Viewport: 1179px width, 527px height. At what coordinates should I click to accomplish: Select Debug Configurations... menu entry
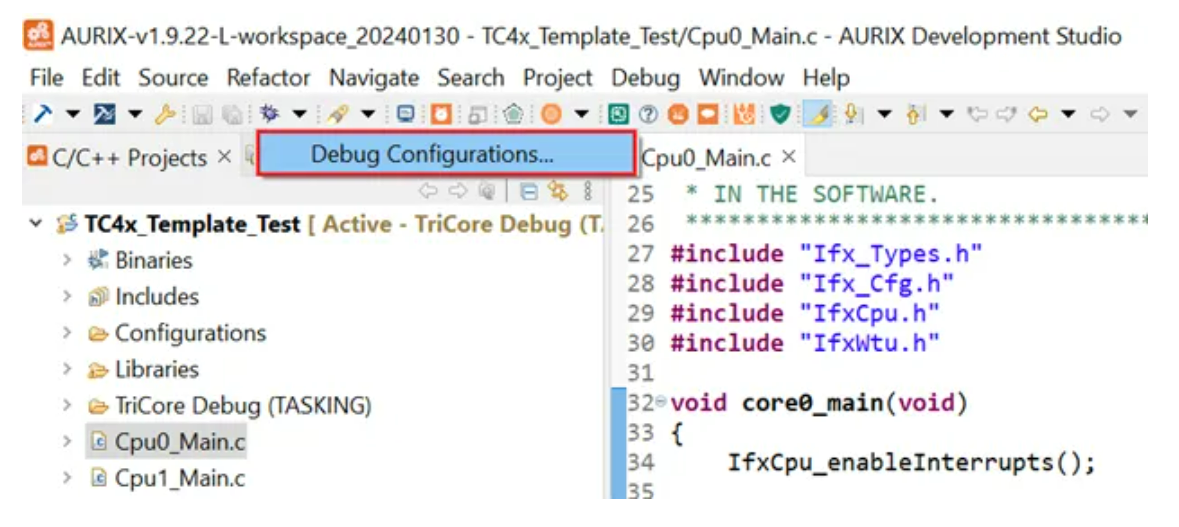(432, 155)
